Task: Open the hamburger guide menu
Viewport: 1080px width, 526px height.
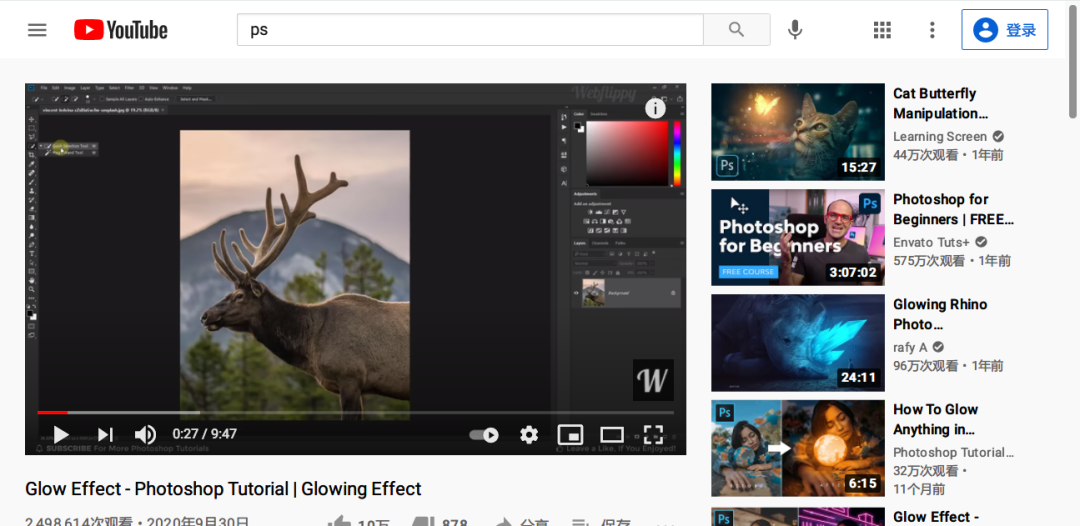Action: [x=37, y=30]
